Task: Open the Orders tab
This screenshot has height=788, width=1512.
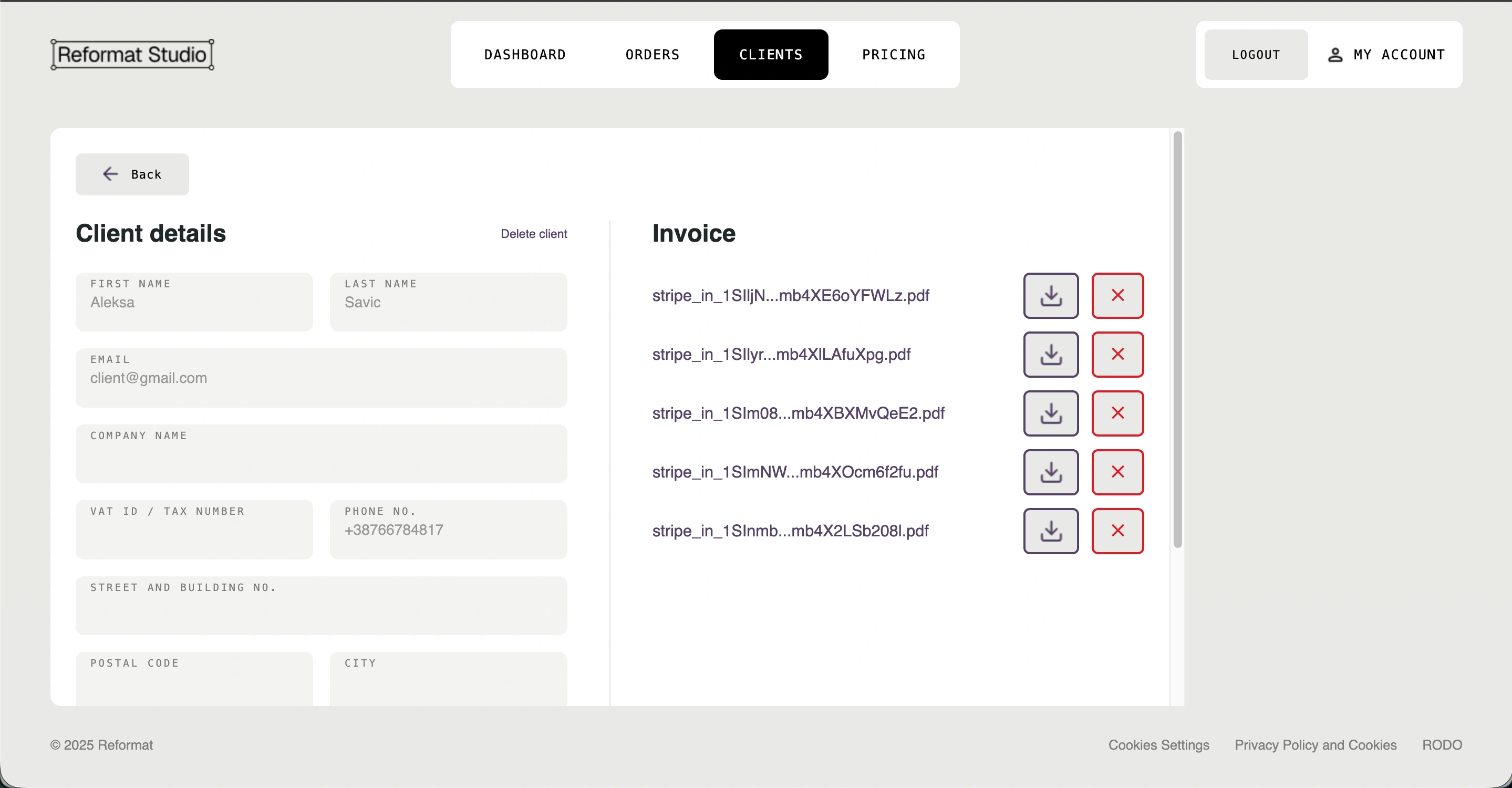Action: tap(652, 55)
